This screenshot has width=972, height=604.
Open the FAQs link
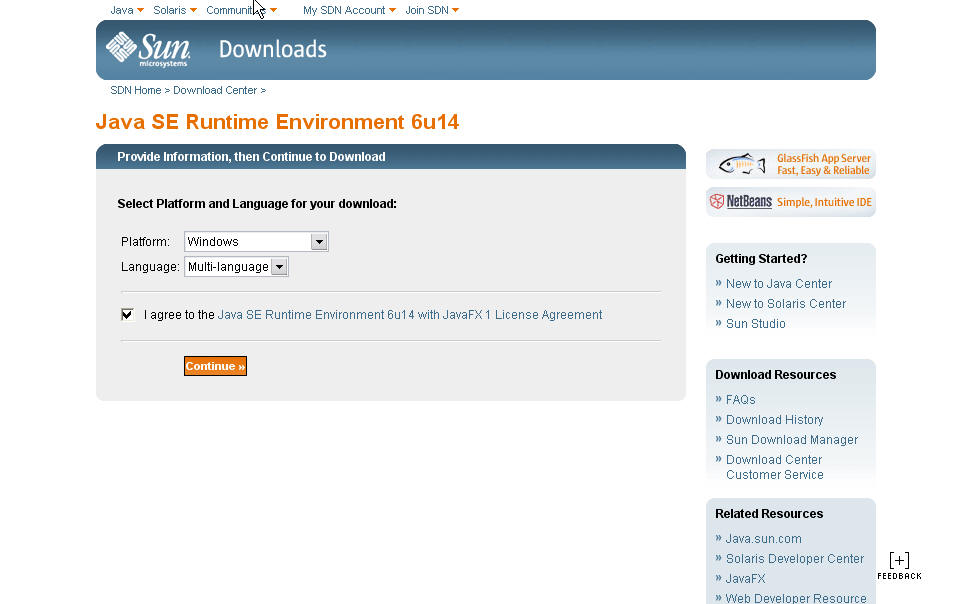pyautogui.click(x=740, y=399)
